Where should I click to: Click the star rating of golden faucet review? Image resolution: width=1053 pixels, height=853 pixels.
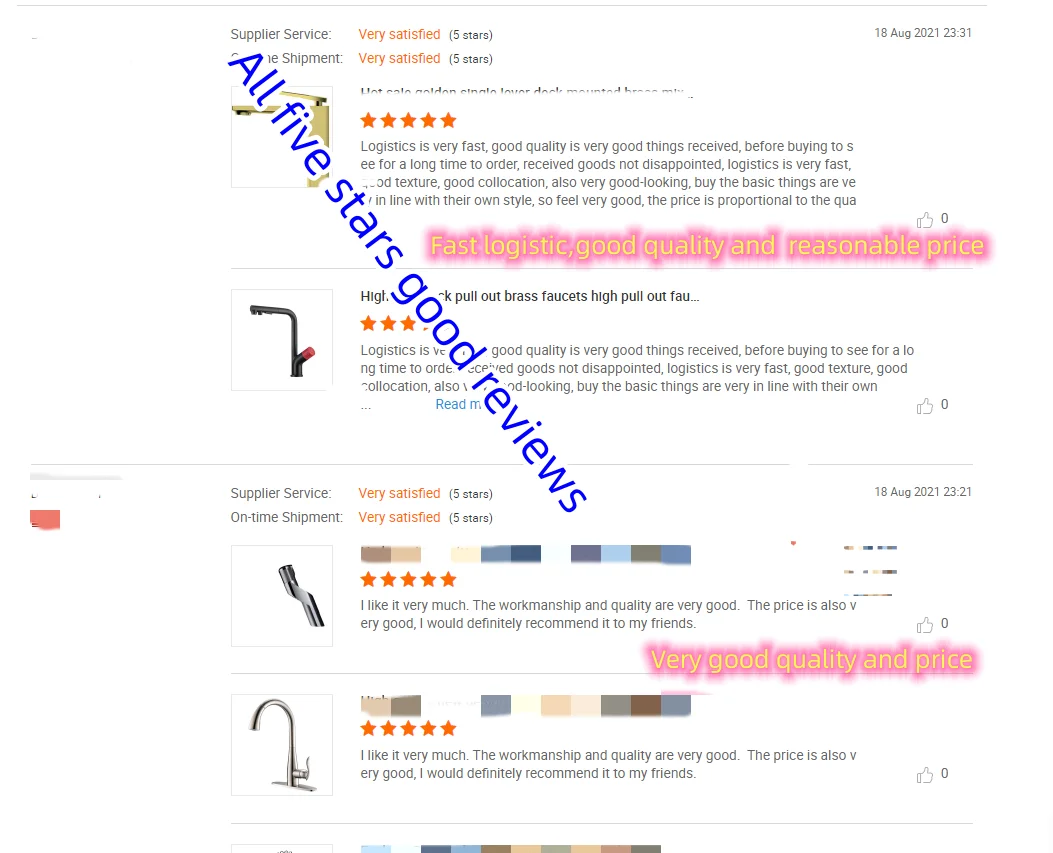point(408,121)
